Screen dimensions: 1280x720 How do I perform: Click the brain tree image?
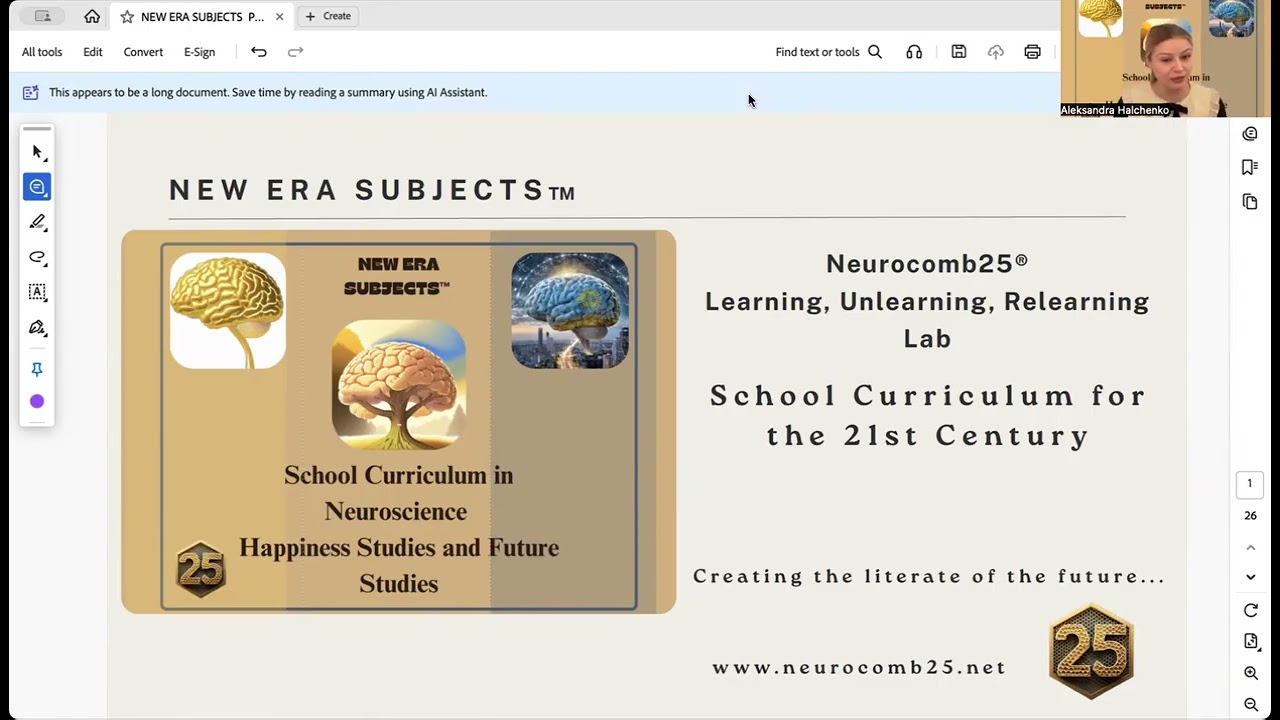pos(399,385)
